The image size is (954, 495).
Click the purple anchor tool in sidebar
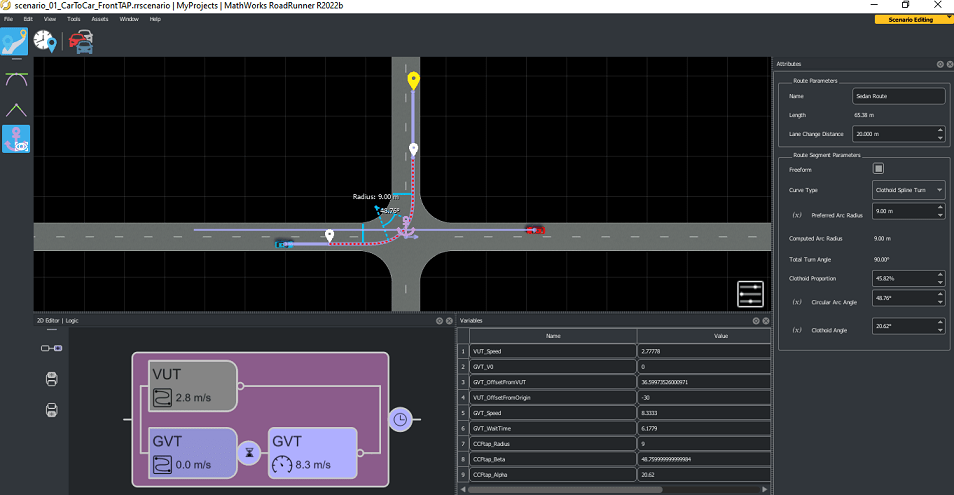(16, 139)
